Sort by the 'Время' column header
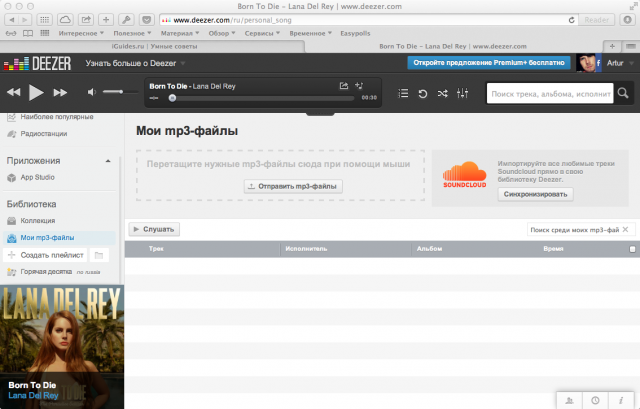The width and height of the screenshot is (640, 409). (x=553, y=249)
